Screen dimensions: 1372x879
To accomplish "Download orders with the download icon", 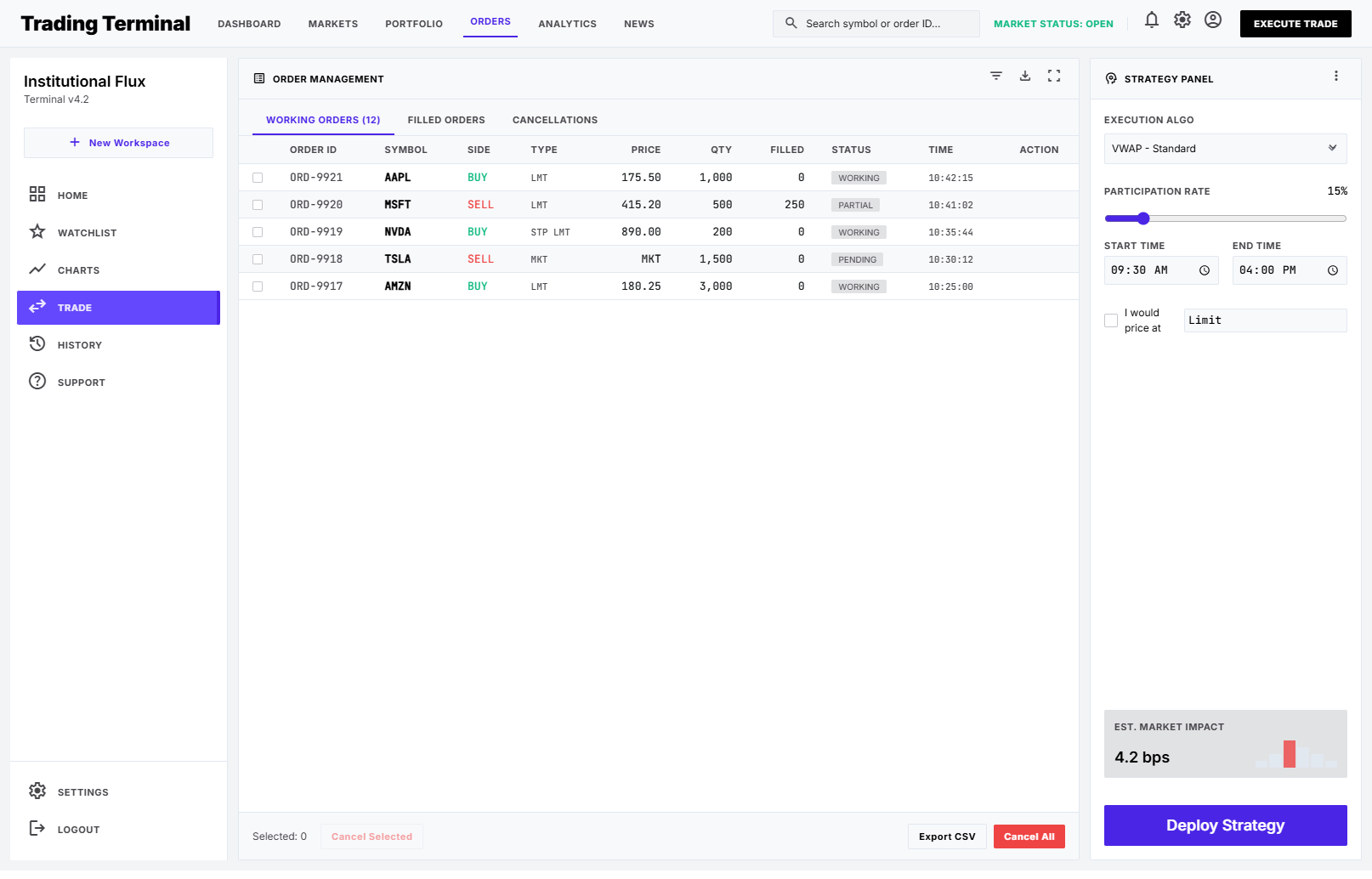I will tap(1025, 76).
